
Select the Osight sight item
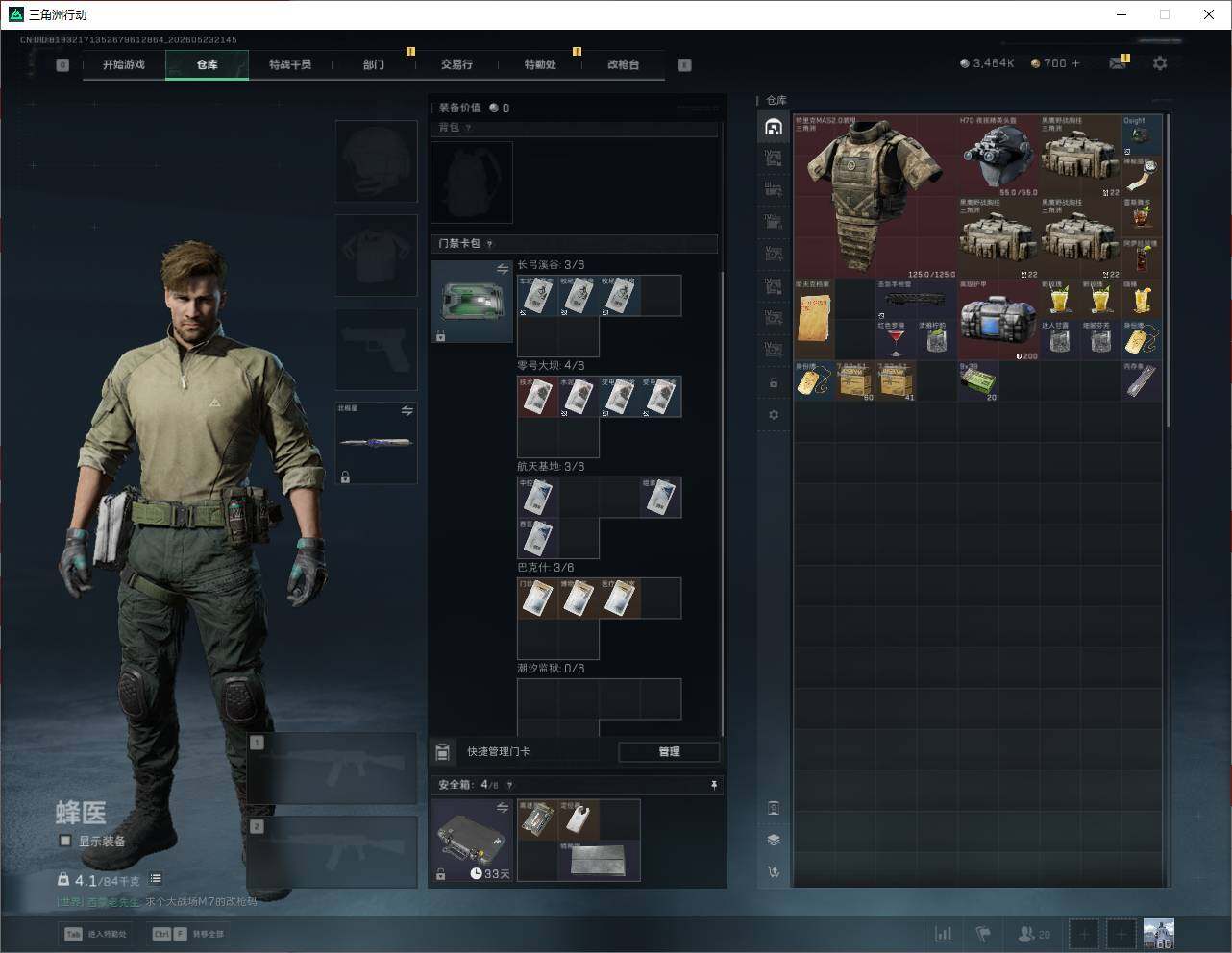[1142, 135]
